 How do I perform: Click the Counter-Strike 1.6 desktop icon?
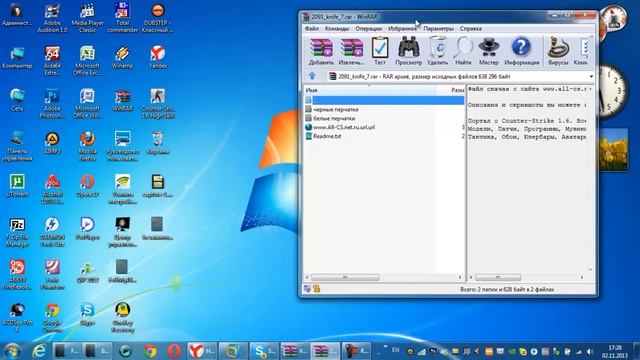click(x=158, y=104)
